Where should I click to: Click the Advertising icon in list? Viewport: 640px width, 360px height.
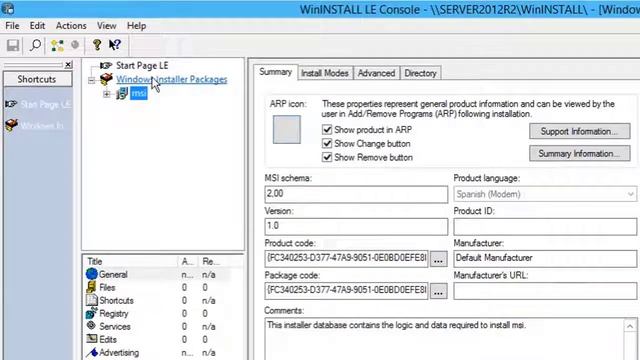tap(92, 352)
